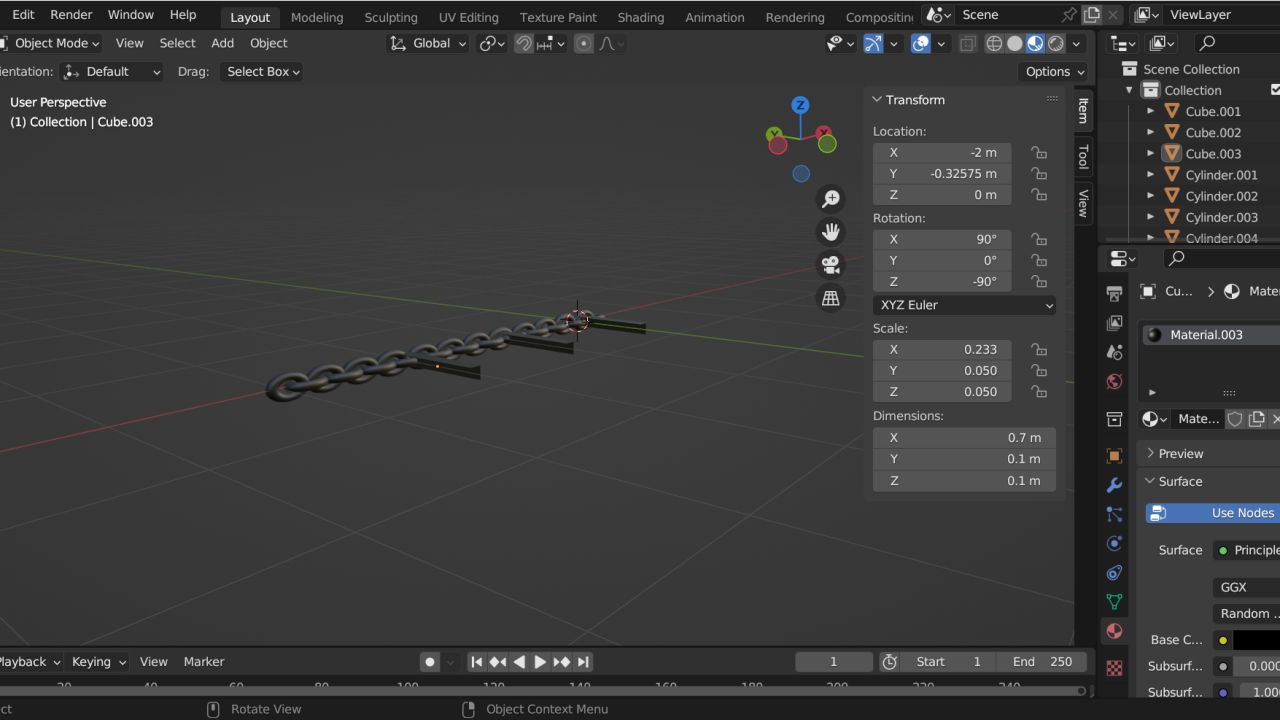This screenshot has height=720, width=1280.
Task: Lock Scale Y with its padlock
Action: point(1039,370)
